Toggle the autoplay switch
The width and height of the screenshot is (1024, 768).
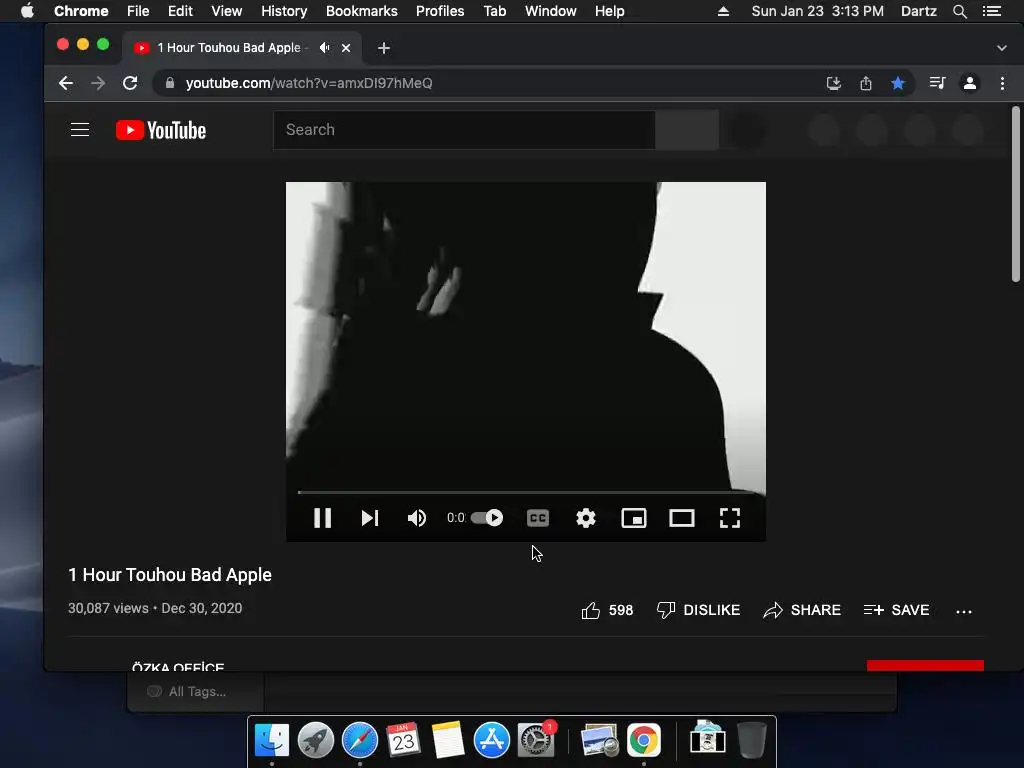pos(487,518)
